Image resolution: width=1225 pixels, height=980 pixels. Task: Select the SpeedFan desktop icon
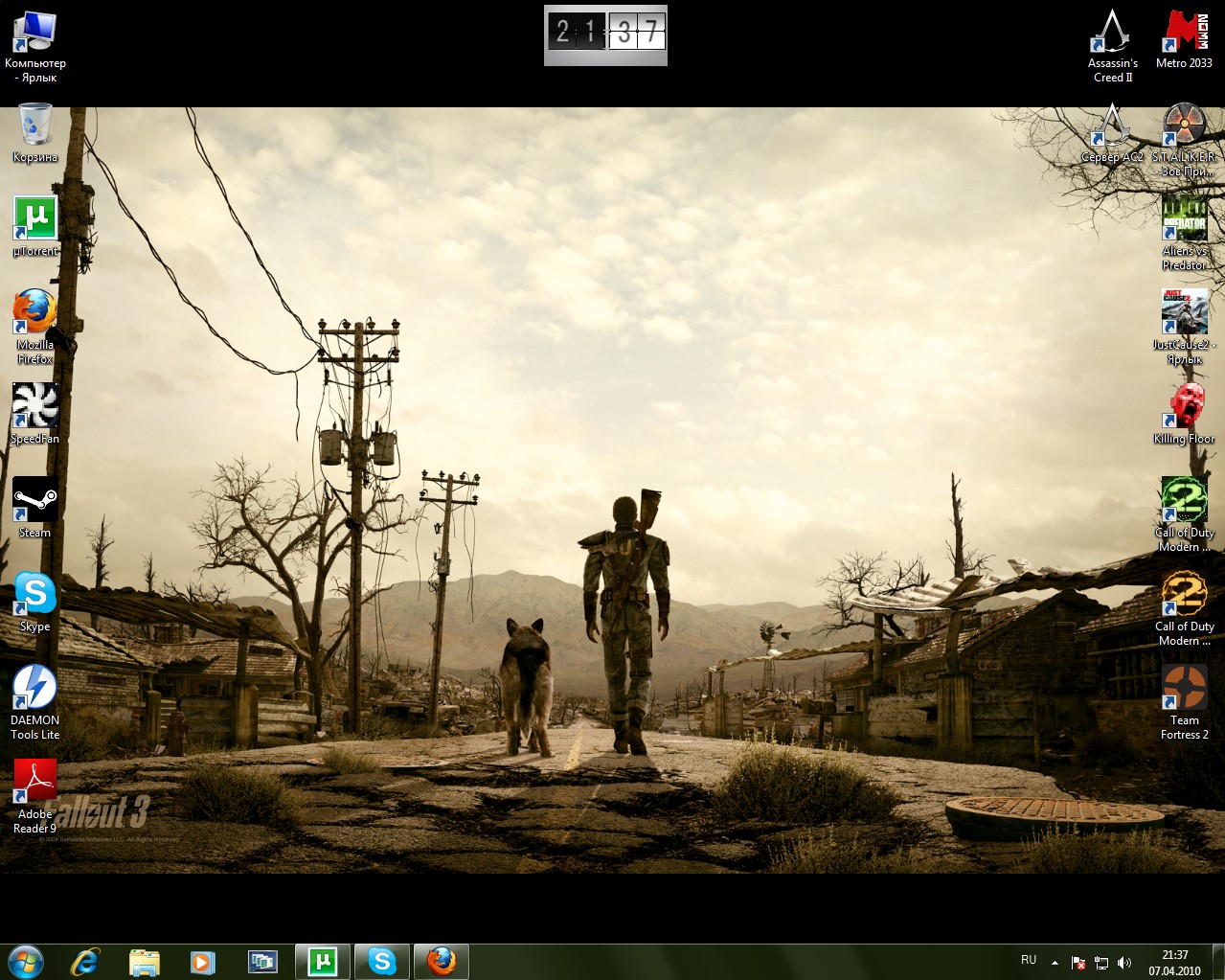(35, 415)
